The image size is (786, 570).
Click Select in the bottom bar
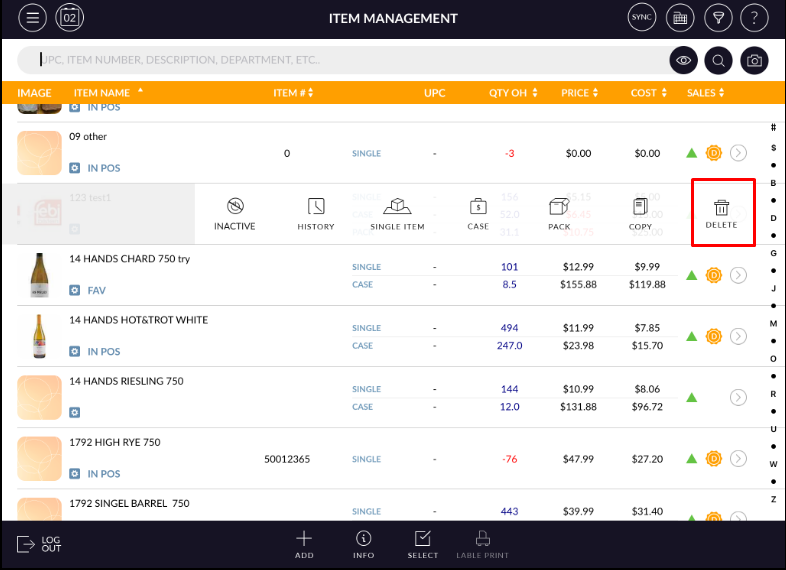pos(422,544)
